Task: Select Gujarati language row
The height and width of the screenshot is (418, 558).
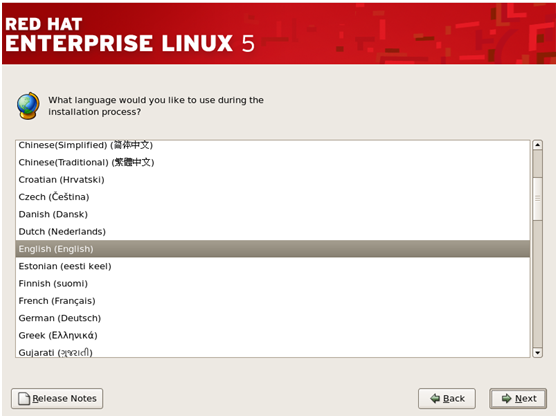Action: coord(273,351)
